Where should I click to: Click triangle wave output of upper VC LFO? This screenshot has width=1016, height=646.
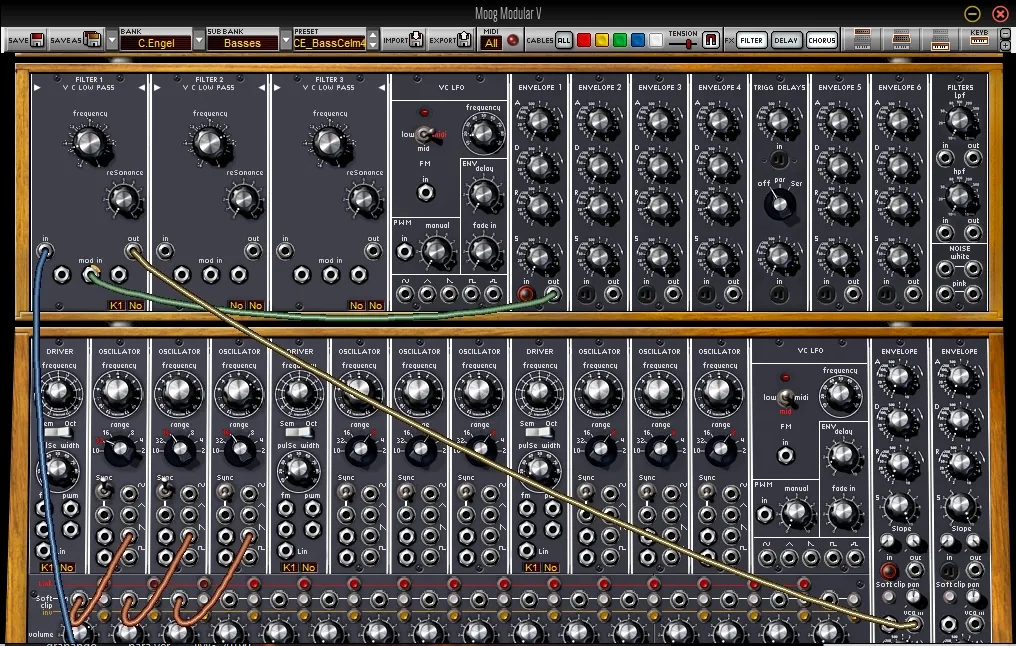pyautogui.click(x=427, y=294)
